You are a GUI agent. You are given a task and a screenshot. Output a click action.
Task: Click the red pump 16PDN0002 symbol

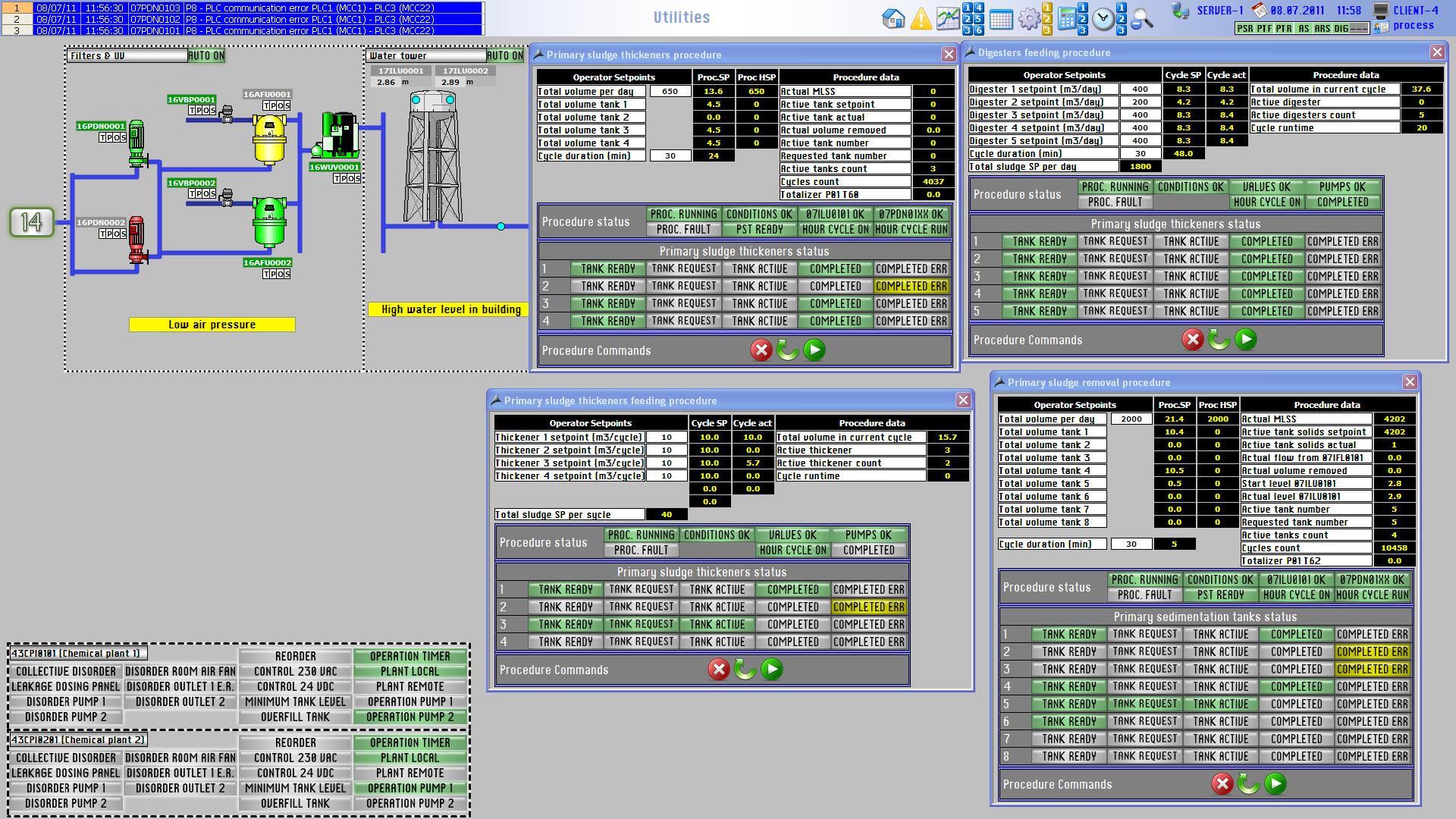point(136,240)
